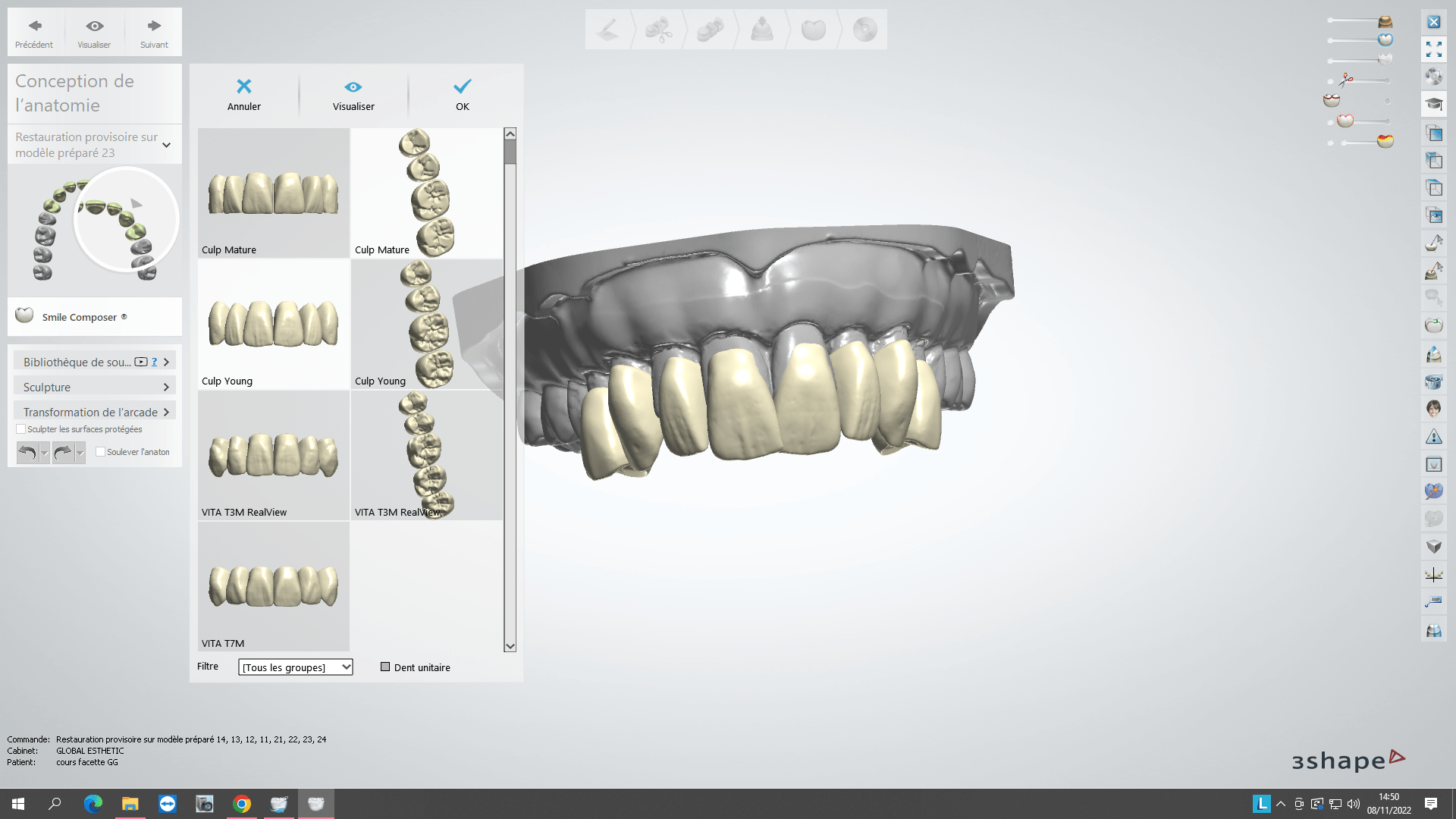Click the undo arrow button
This screenshot has width=1456, height=819.
point(27,453)
